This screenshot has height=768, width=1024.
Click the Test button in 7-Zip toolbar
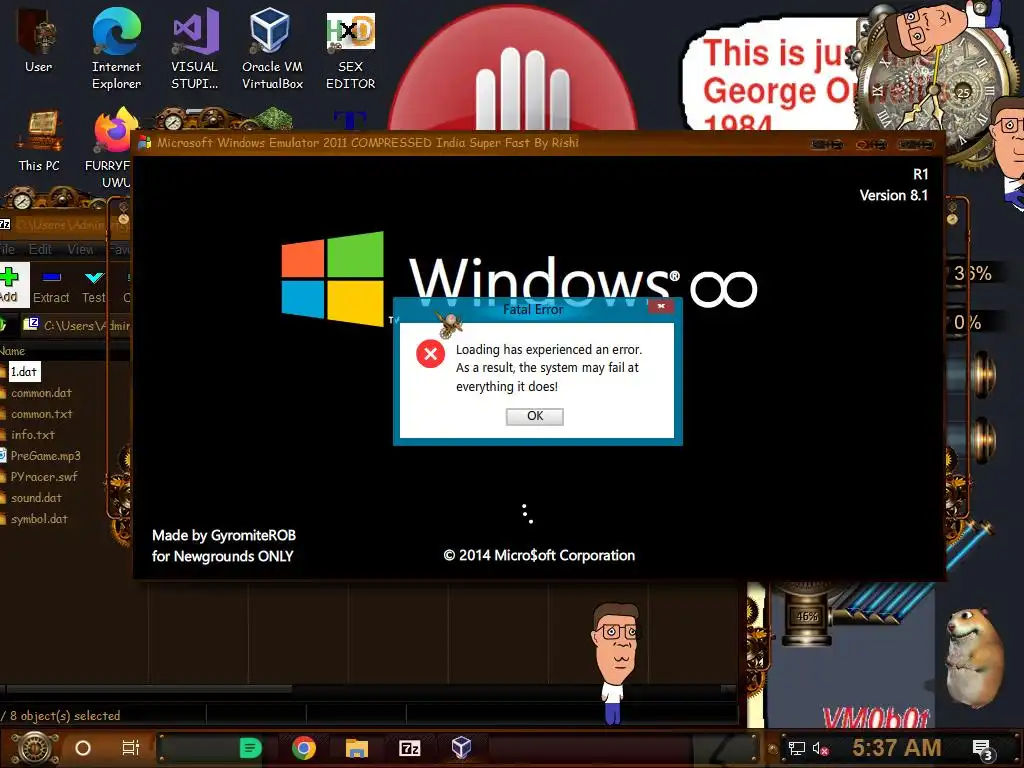93,286
